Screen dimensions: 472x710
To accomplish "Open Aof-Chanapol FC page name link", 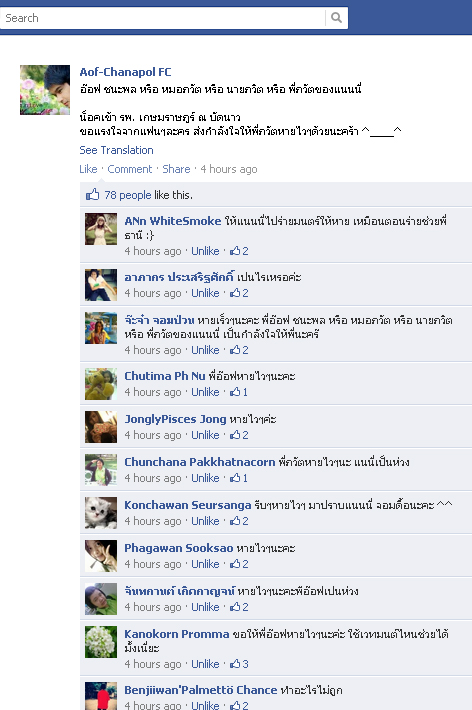I will coord(125,72).
